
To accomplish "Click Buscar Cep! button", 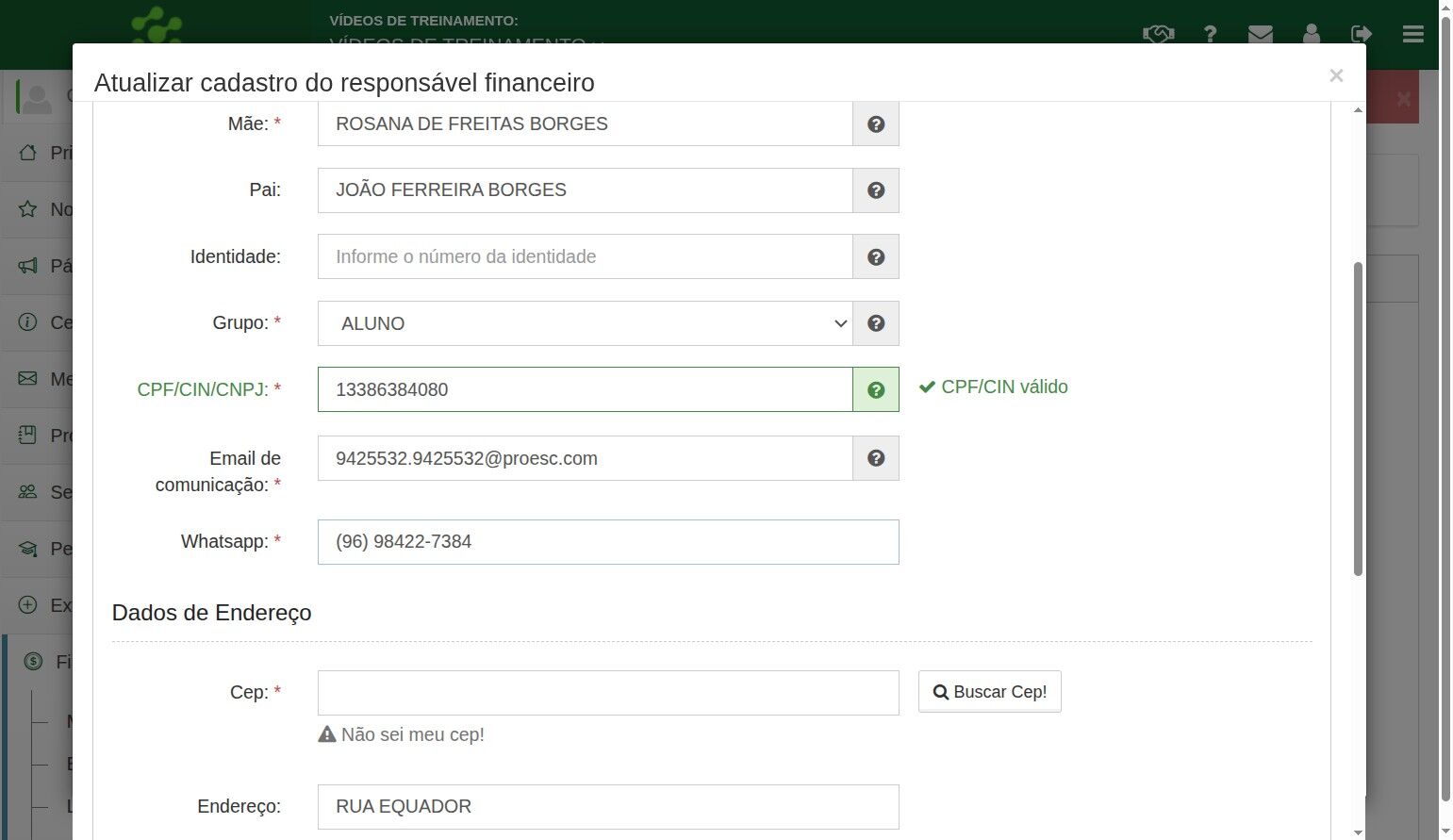I will point(989,692).
